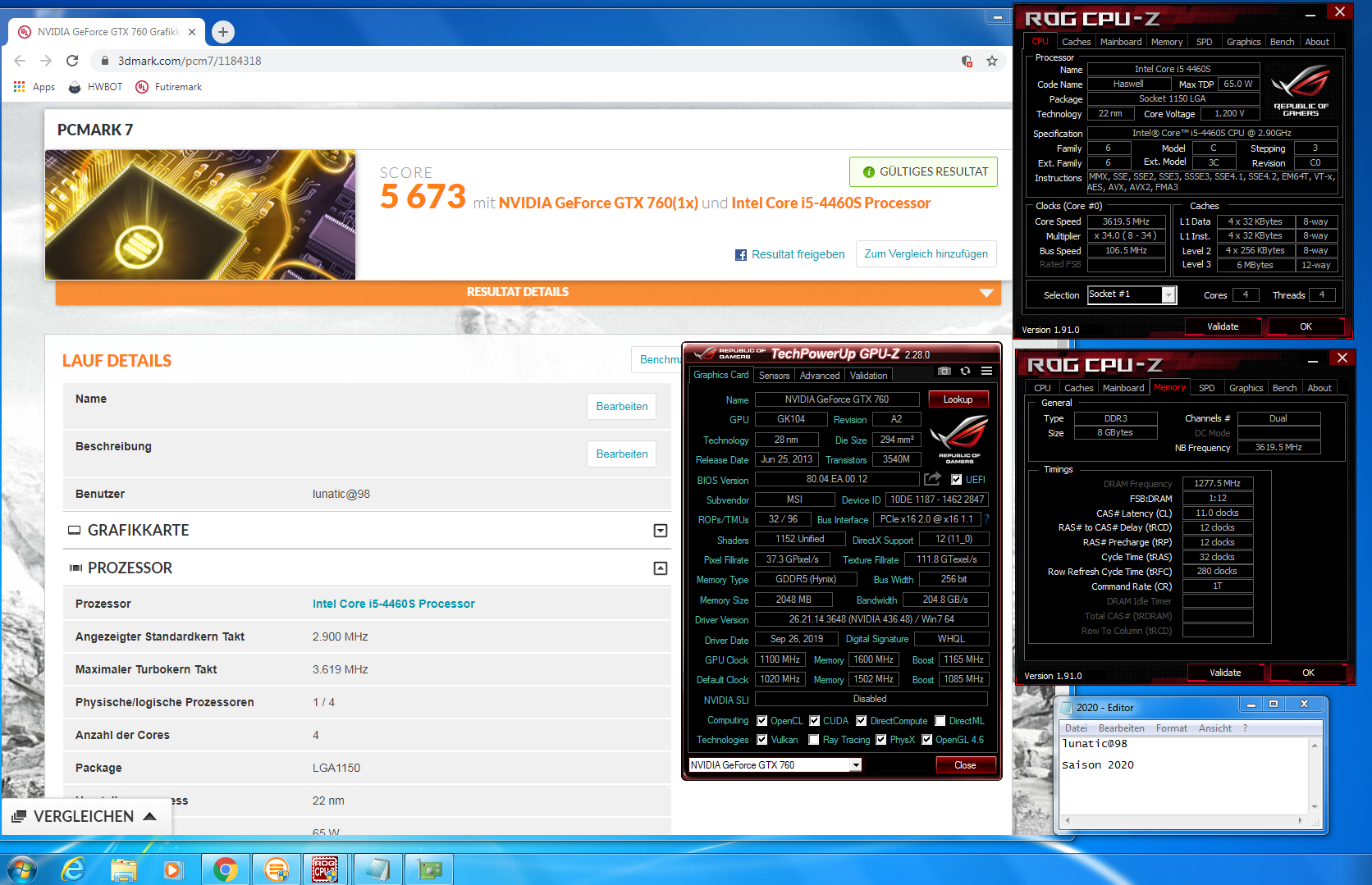Click OK in lower CPU-Z window

pyautogui.click(x=1308, y=673)
